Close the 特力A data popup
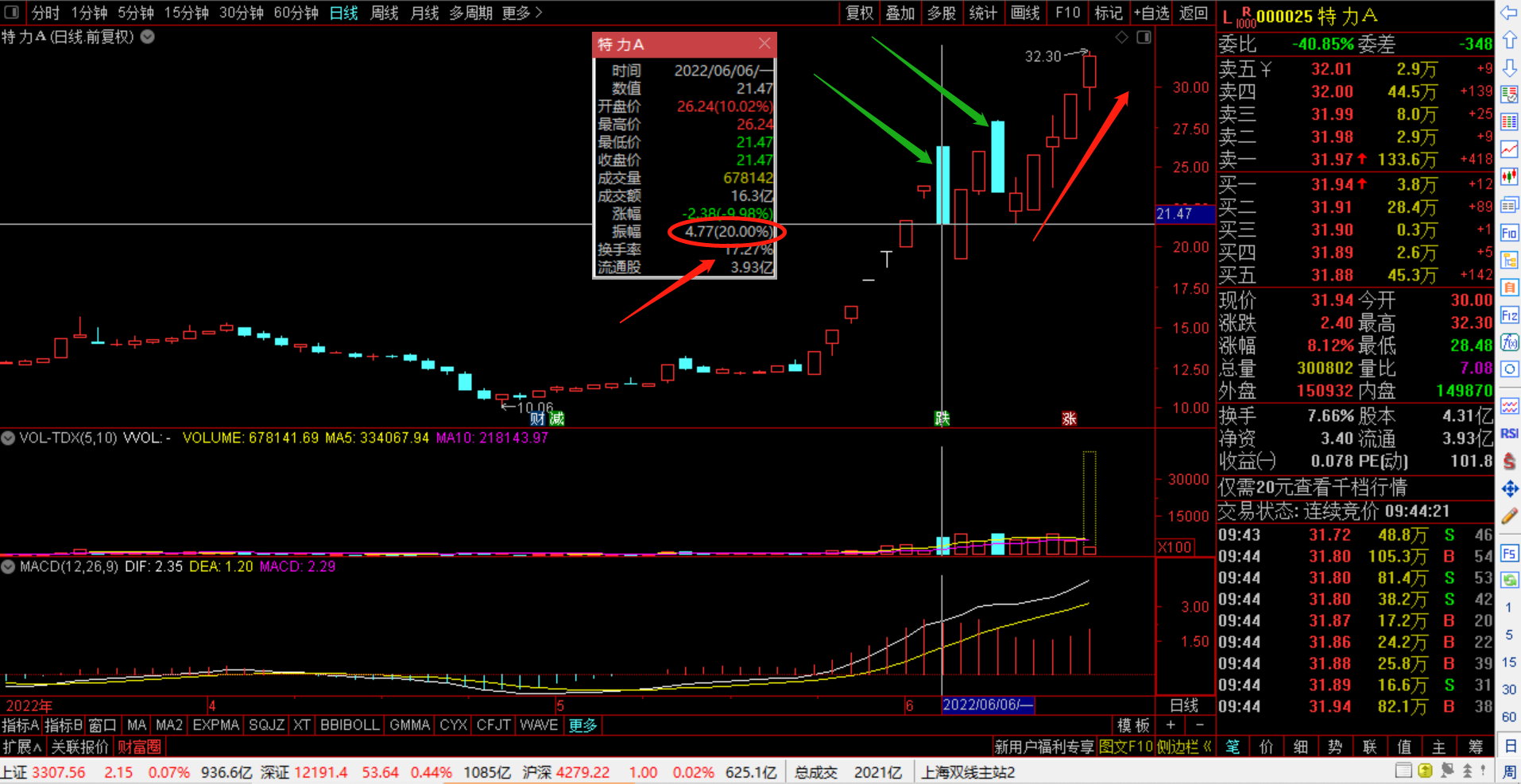The image size is (1521, 784). [764, 44]
